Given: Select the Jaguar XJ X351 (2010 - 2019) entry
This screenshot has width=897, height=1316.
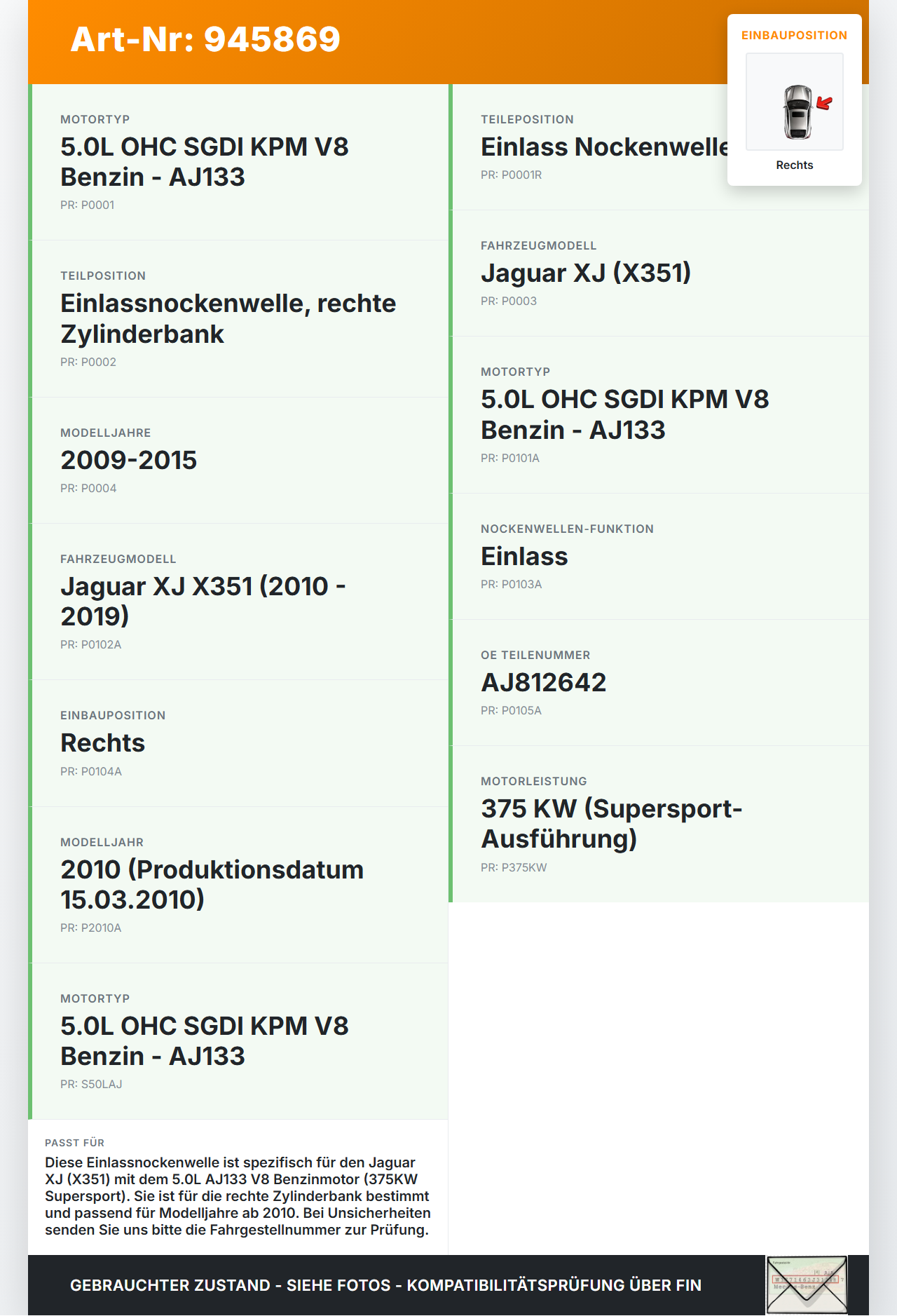Looking at the screenshot, I should [x=240, y=602].
